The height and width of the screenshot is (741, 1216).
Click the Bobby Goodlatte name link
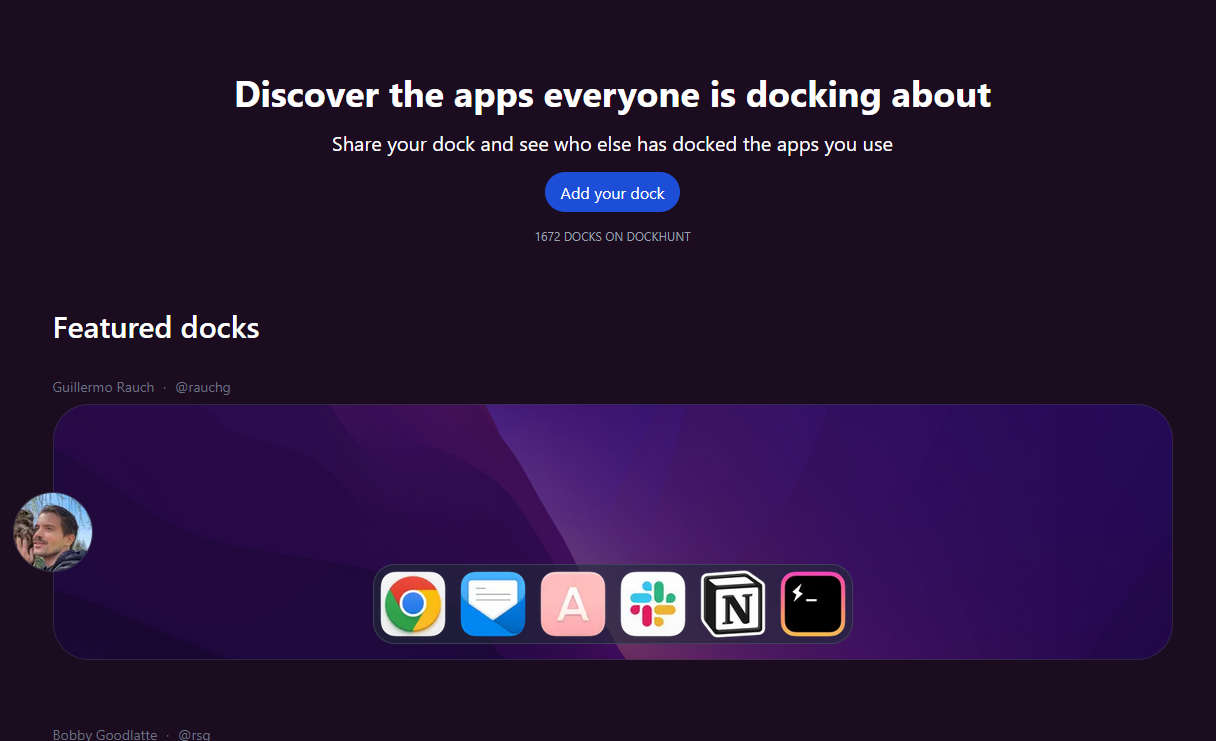click(105, 735)
